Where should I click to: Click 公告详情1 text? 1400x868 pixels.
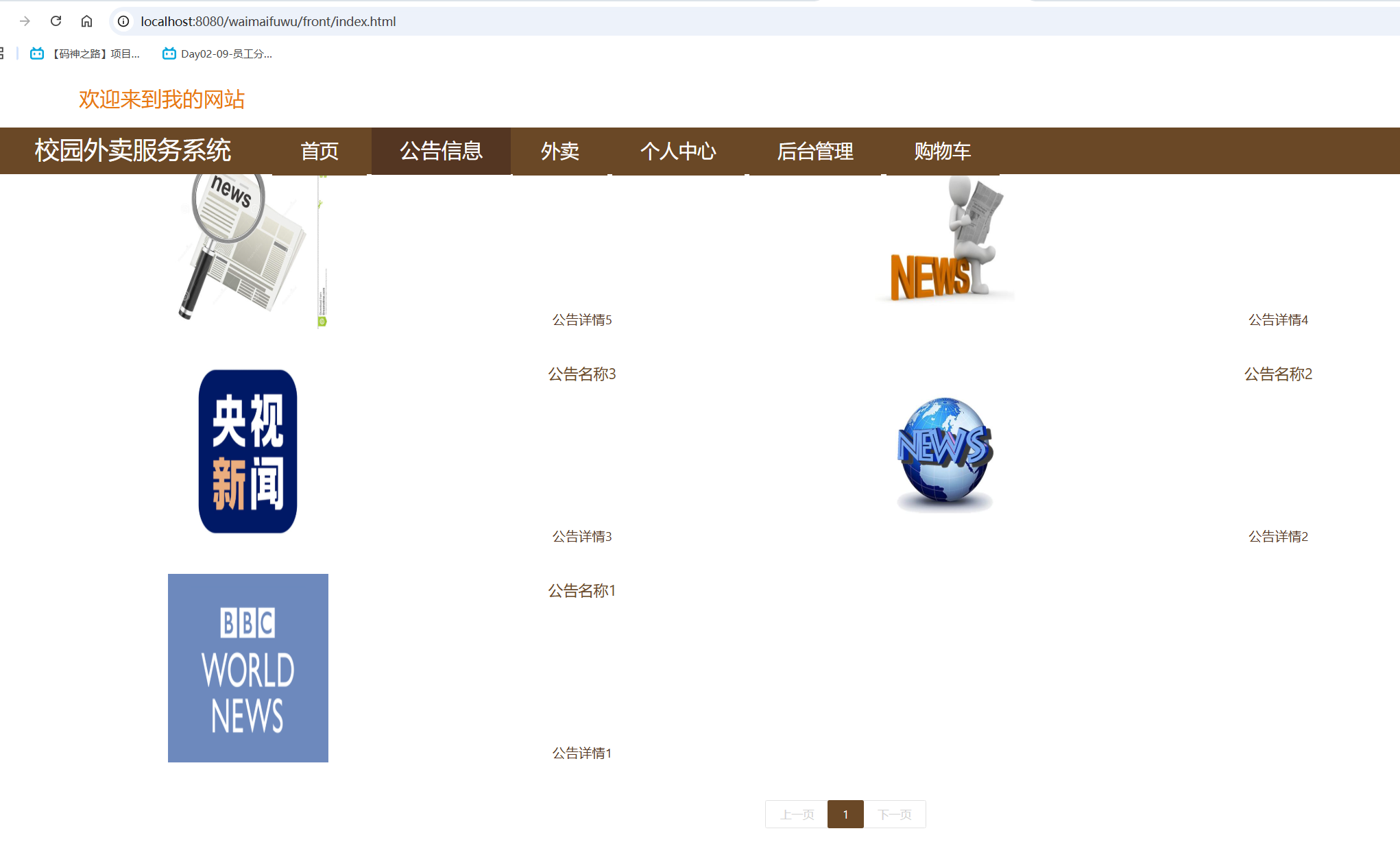click(x=582, y=753)
